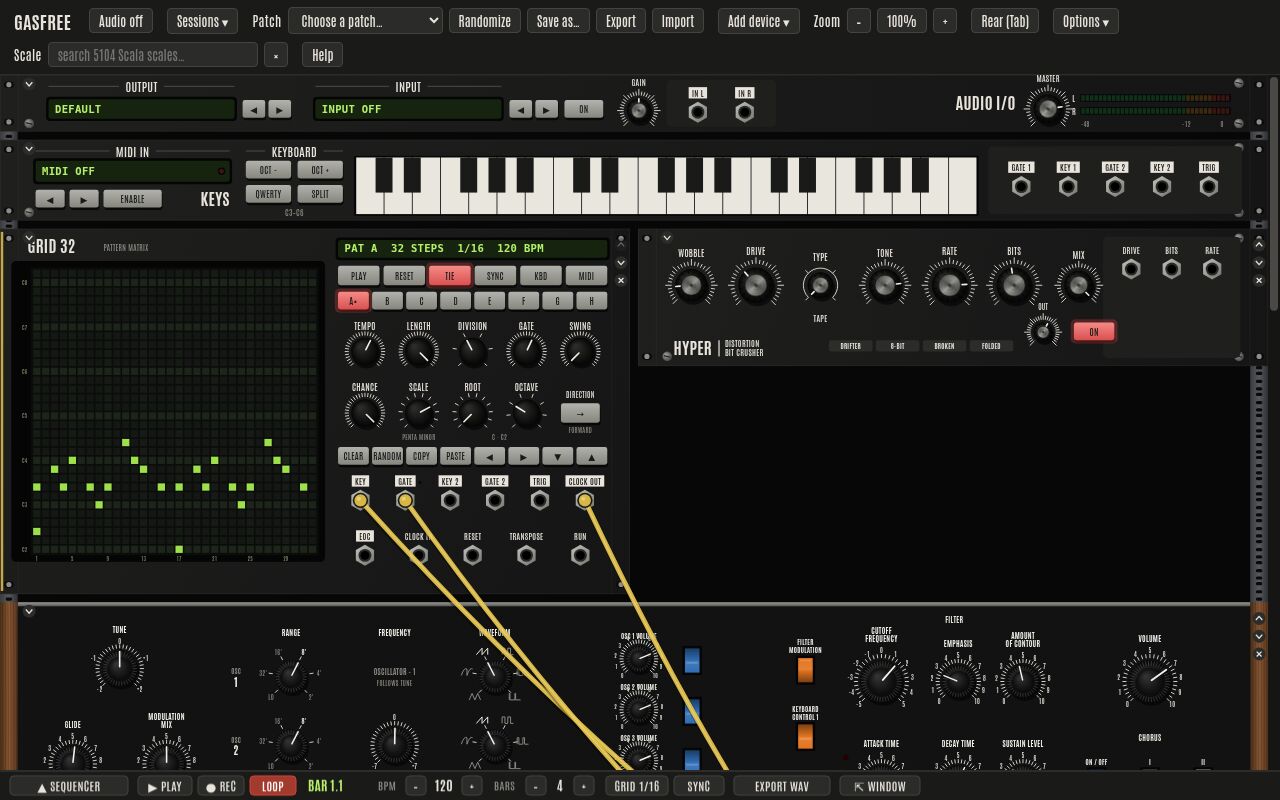The image size is (1280, 800).
Task: Select pattern B tab
Action: point(387,301)
